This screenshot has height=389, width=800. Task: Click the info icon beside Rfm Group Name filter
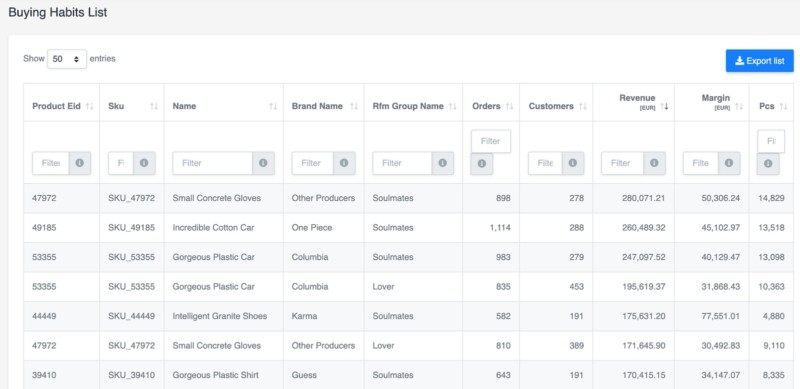(x=443, y=163)
